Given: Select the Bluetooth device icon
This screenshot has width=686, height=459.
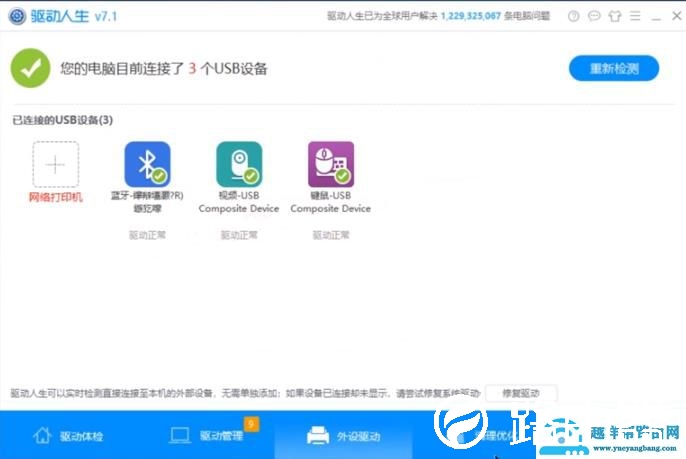Looking at the screenshot, I should click(x=147, y=164).
